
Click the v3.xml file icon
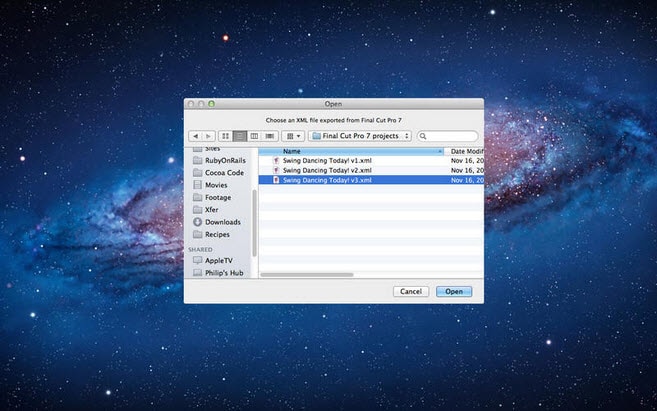pyautogui.click(x=276, y=180)
